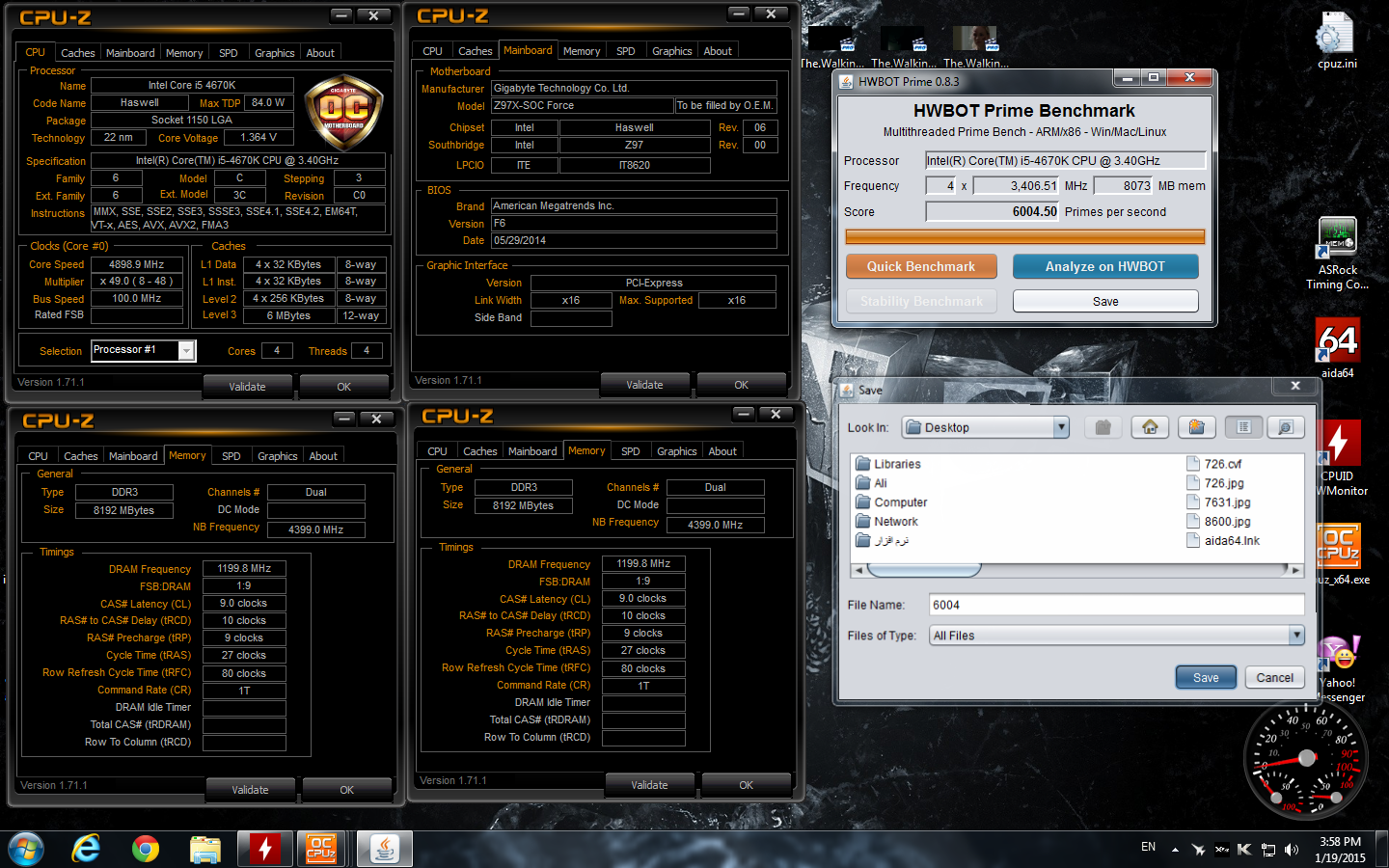
Task: Switch Save dialog to List view
Action: [x=1243, y=427]
